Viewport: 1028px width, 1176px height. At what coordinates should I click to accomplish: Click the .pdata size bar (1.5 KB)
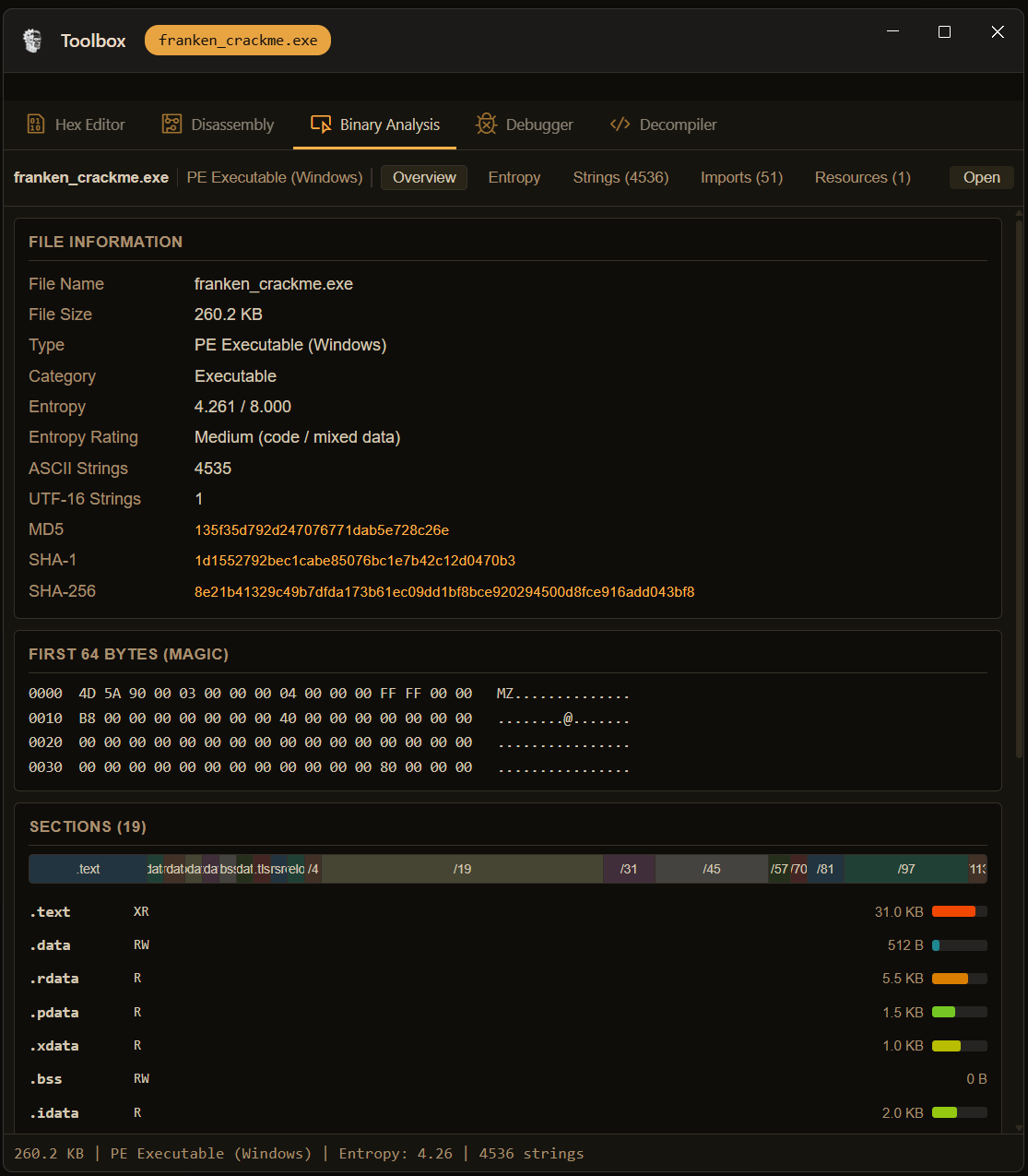pos(960,1012)
